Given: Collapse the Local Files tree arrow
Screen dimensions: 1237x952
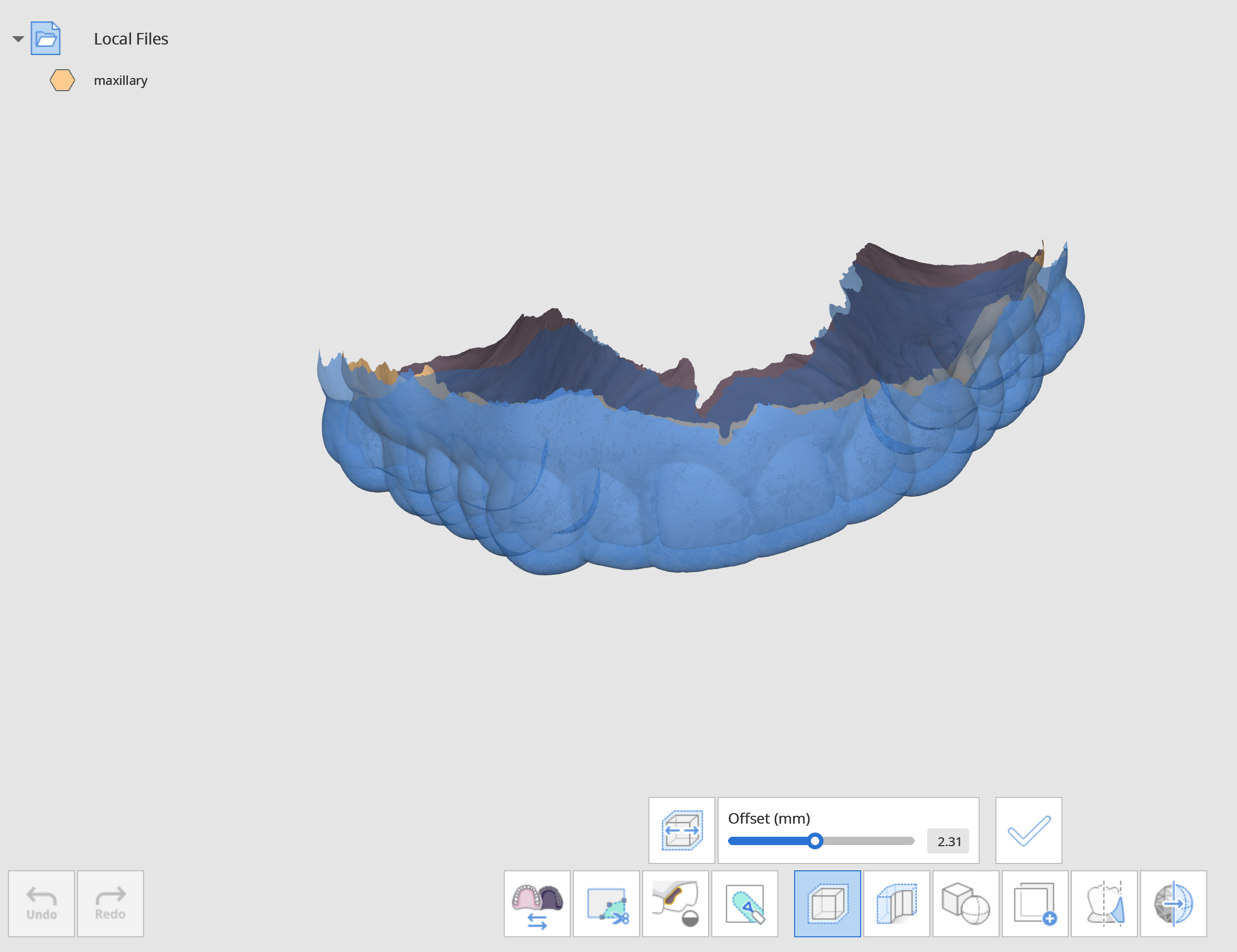Looking at the screenshot, I should pyautogui.click(x=18, y=39).
